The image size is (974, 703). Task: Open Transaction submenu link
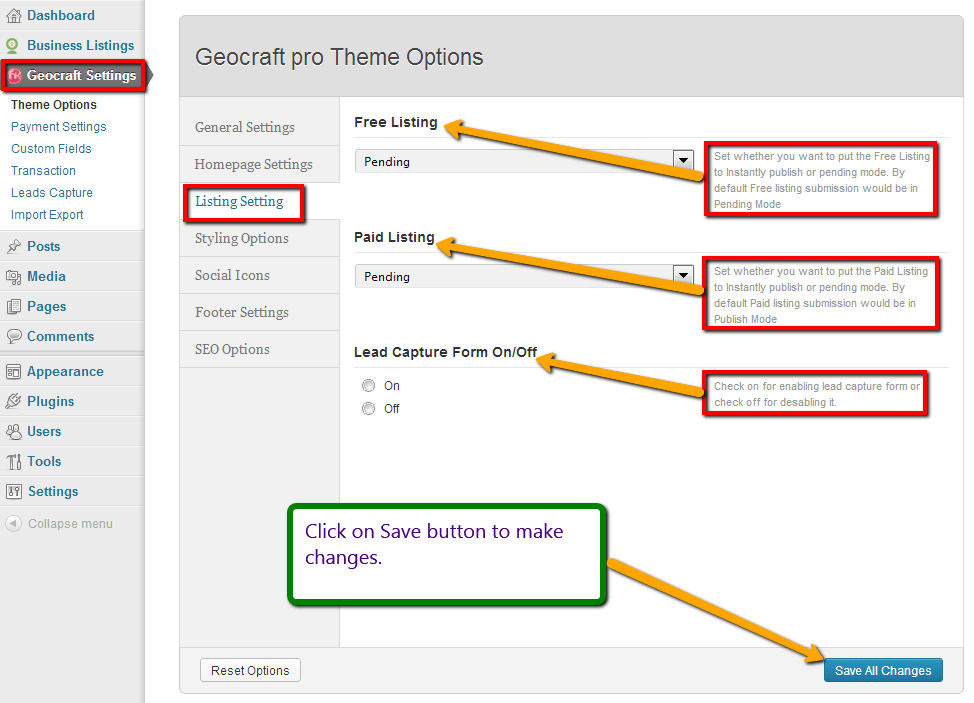coord(43,171)
